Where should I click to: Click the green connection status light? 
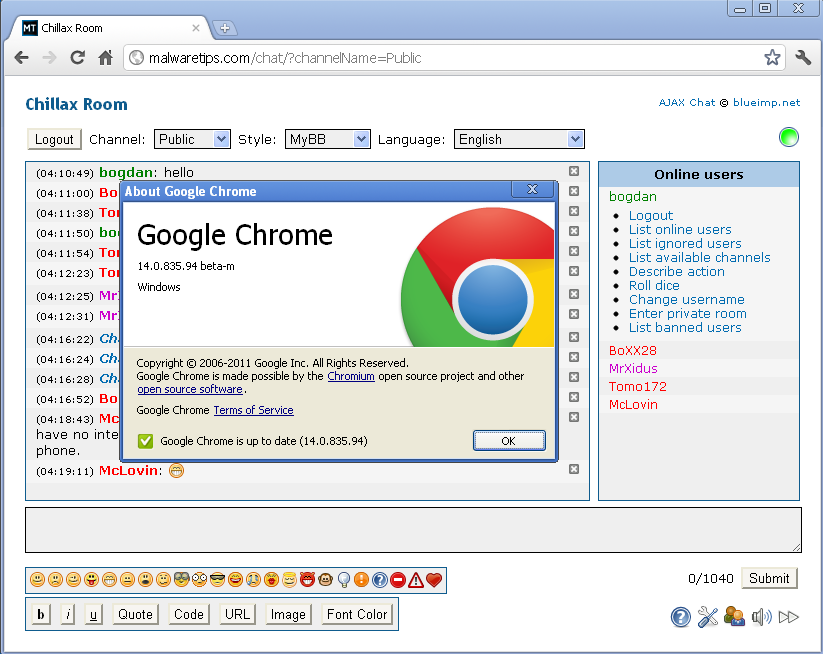coord(788,138)
